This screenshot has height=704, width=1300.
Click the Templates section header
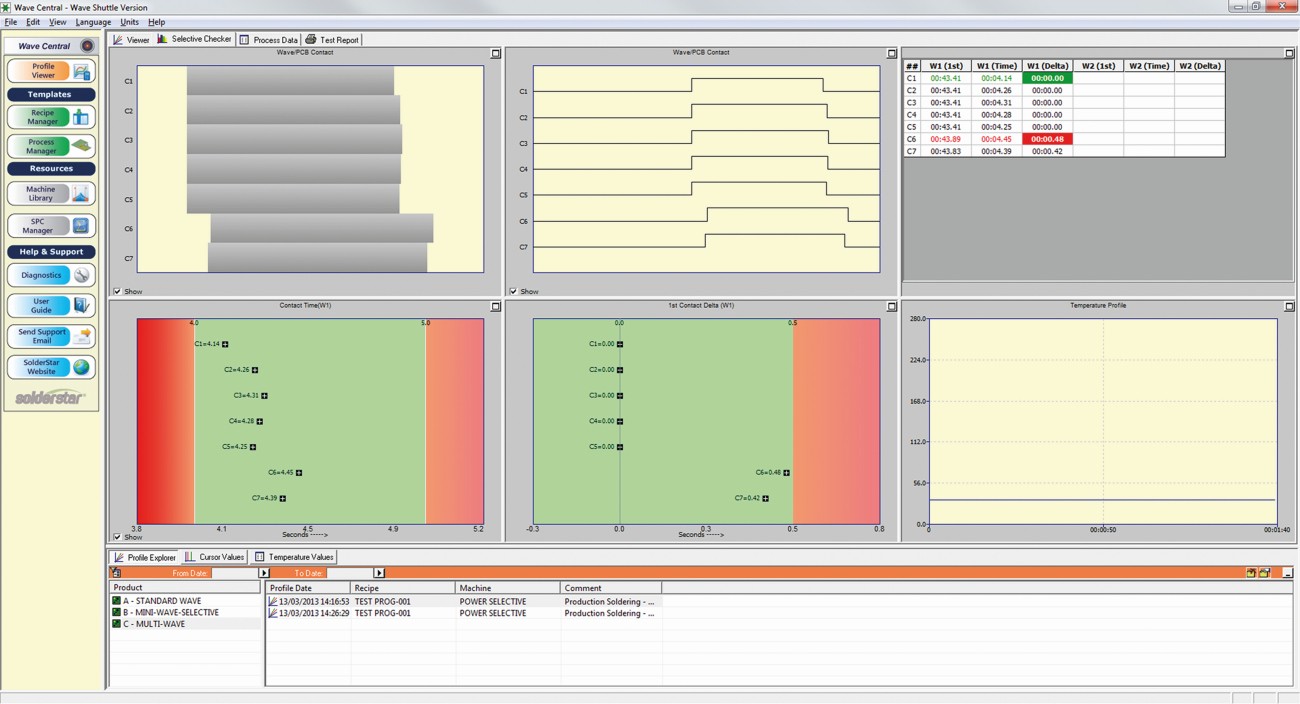[51, 94]
